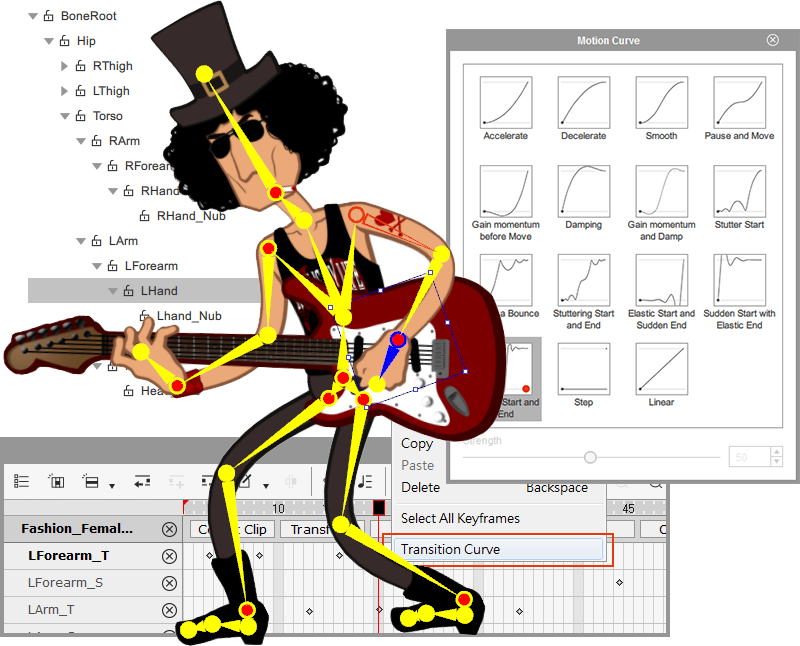
Task: Choose Transition Curve from the context menu
Action: tap(450, 549)
